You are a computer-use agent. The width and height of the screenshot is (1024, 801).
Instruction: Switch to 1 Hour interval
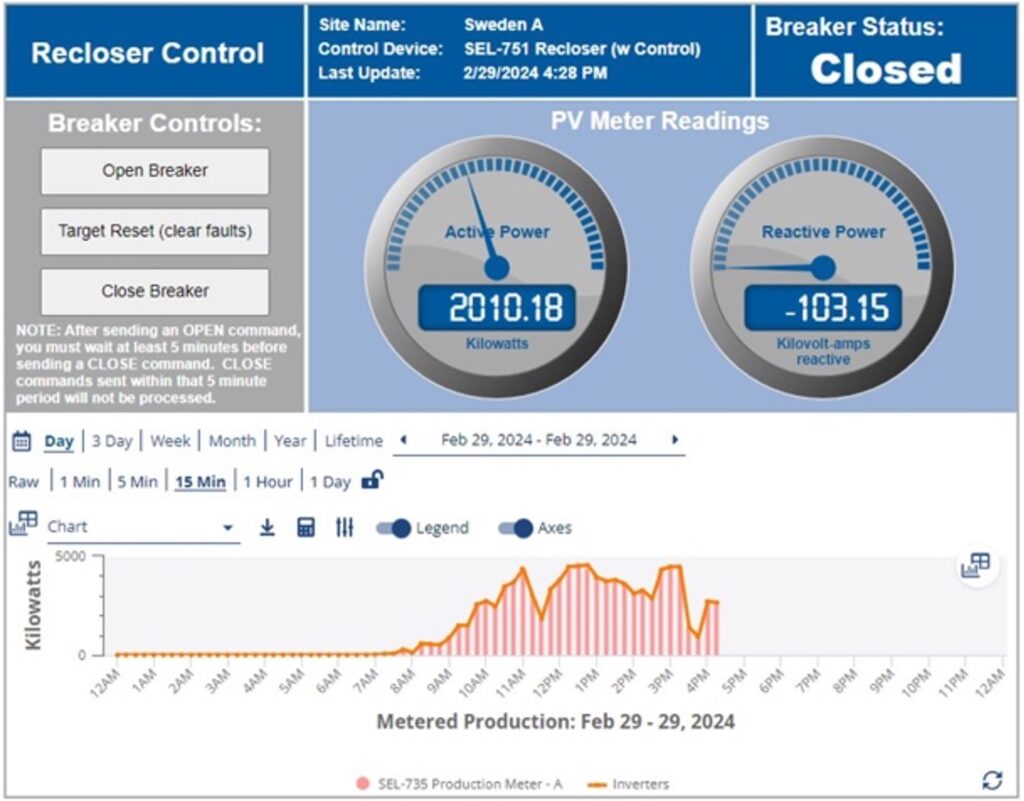tap(268, 482)
